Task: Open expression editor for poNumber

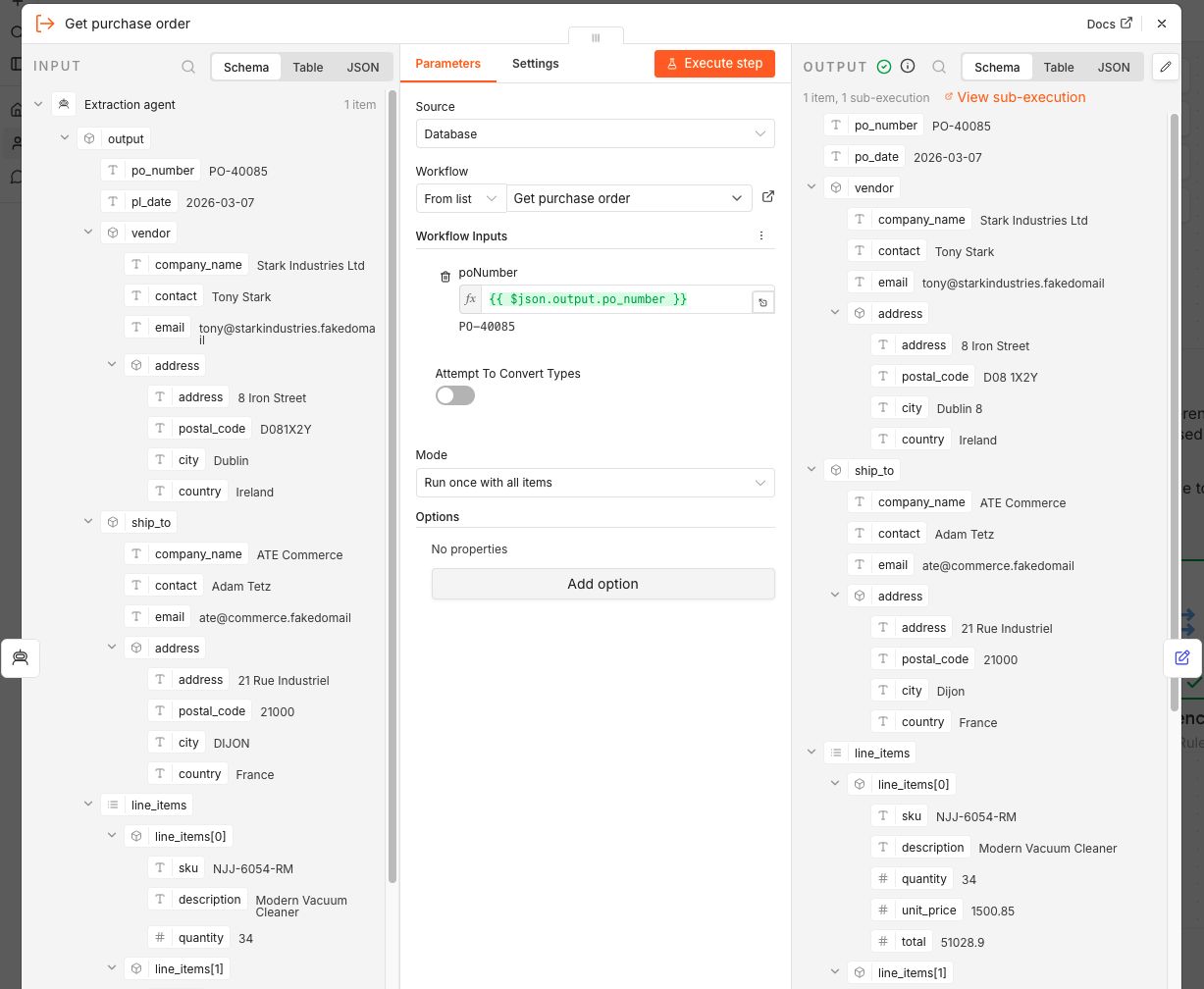Action: click(x=763, y=303)
